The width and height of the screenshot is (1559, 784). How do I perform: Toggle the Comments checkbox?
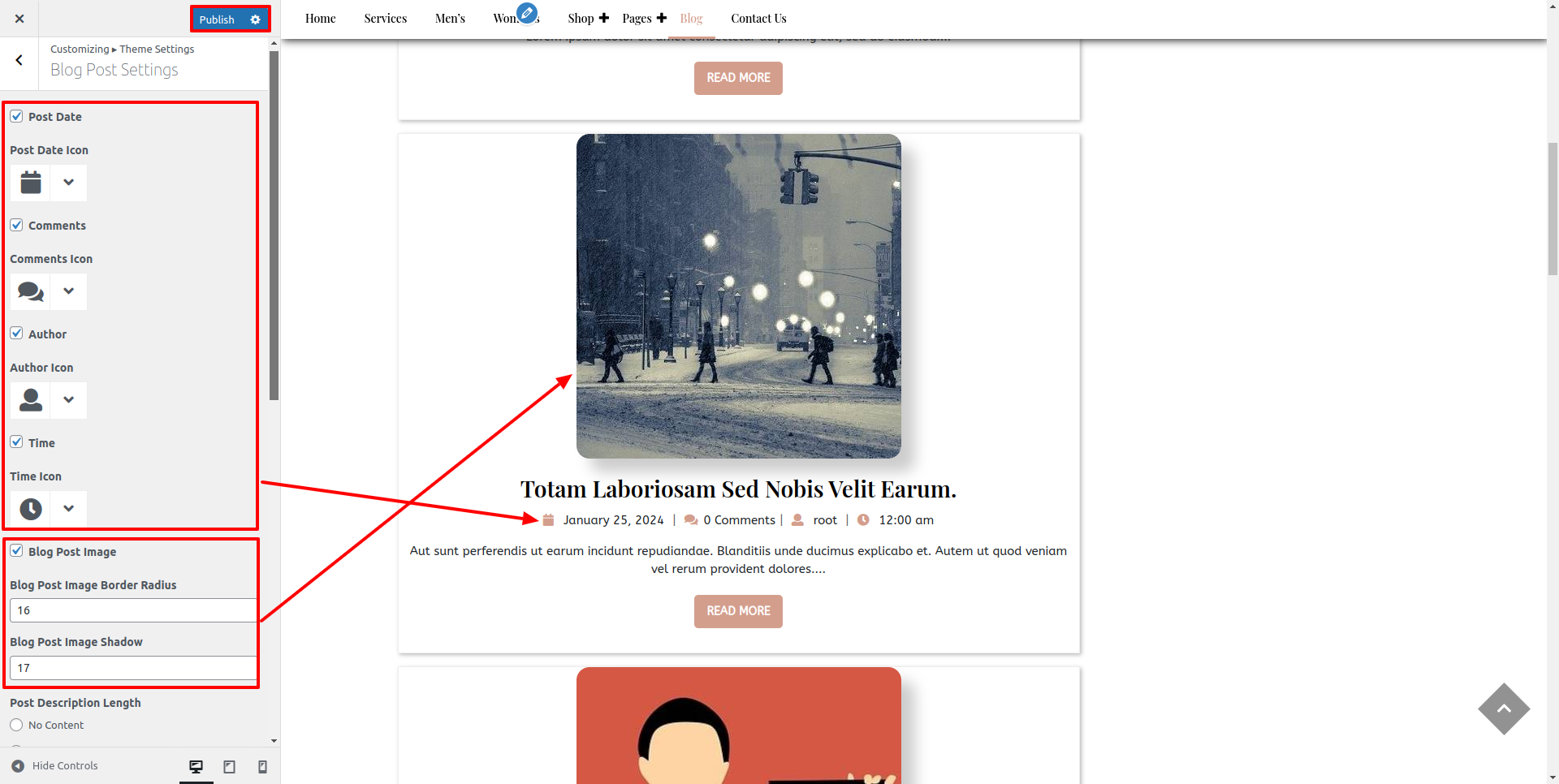16,225
